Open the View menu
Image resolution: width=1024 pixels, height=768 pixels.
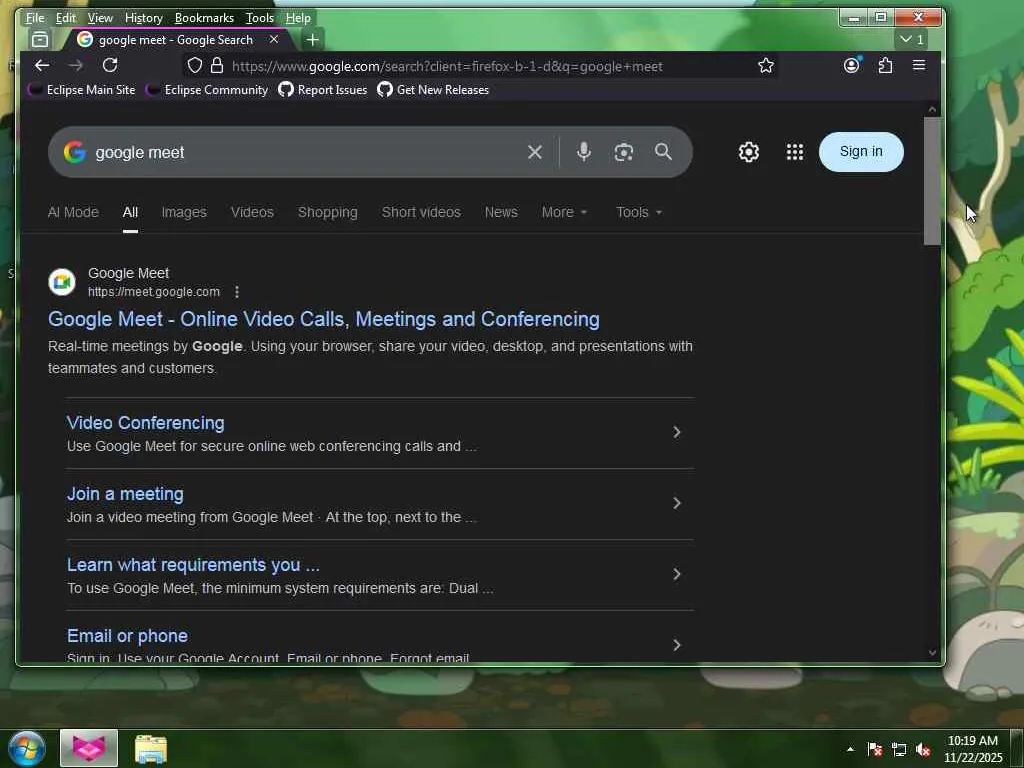pyautogui.click(x=100, y=18)
